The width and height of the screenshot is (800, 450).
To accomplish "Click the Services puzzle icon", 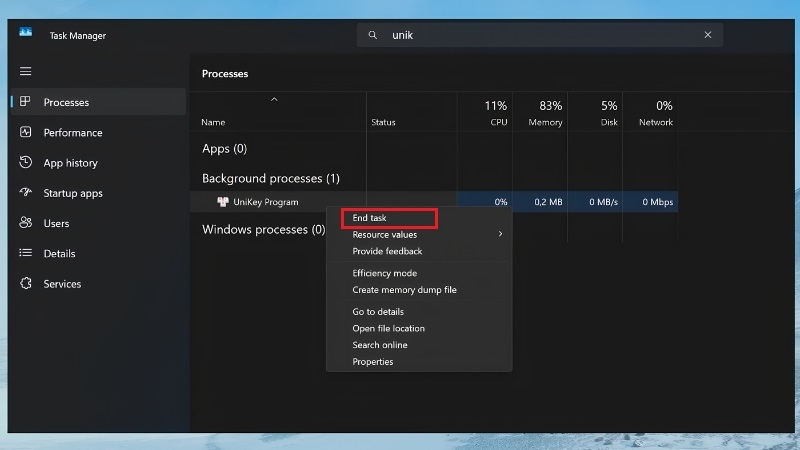I will (26, 283).
